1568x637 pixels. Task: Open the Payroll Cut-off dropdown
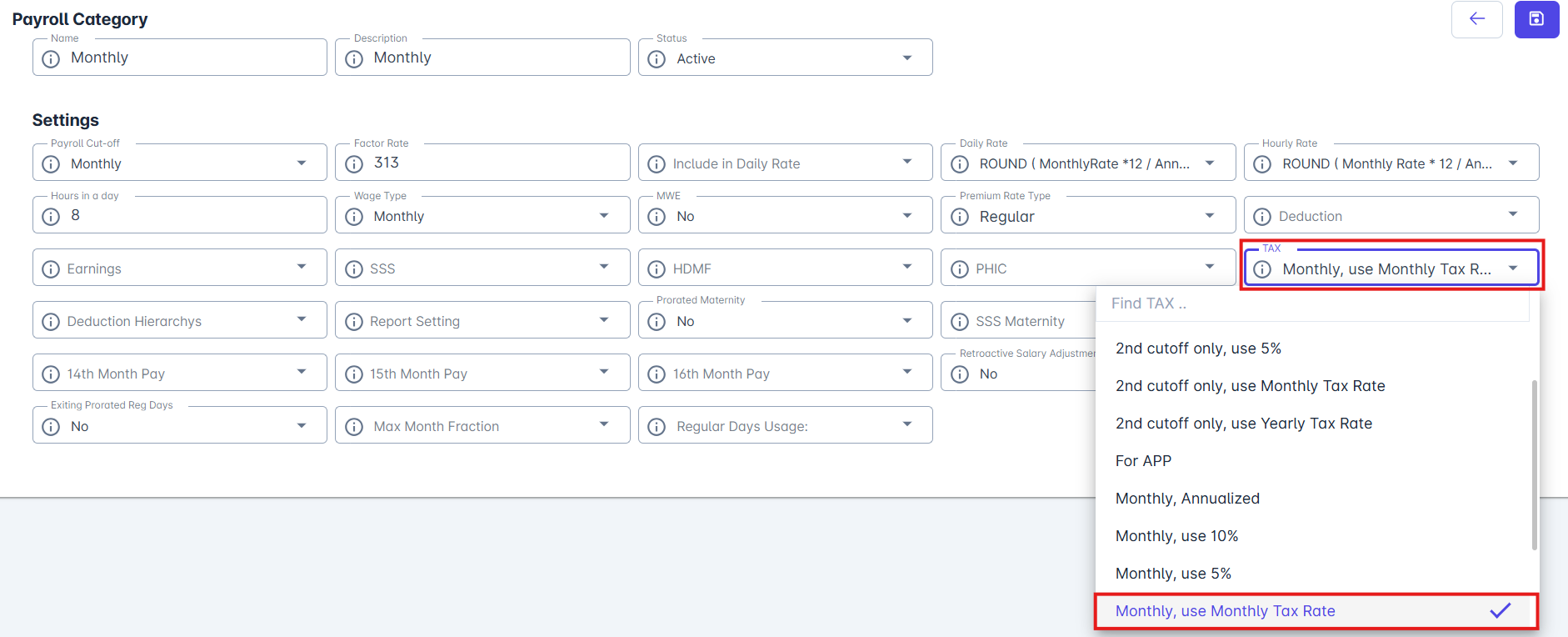(301, 163)
